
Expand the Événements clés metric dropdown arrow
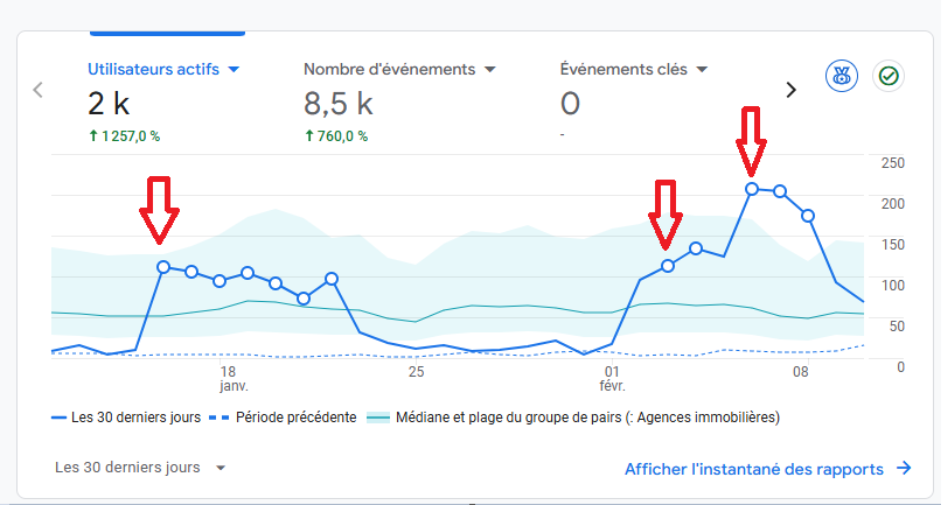(x=702, y=70)
